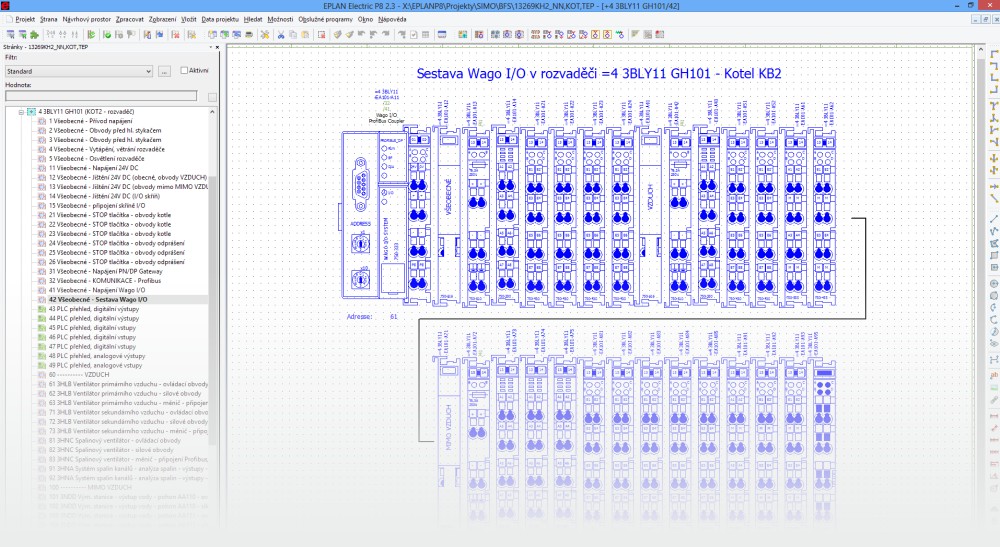Click the green triangle icon in toolbar

(x=91, y=34)
